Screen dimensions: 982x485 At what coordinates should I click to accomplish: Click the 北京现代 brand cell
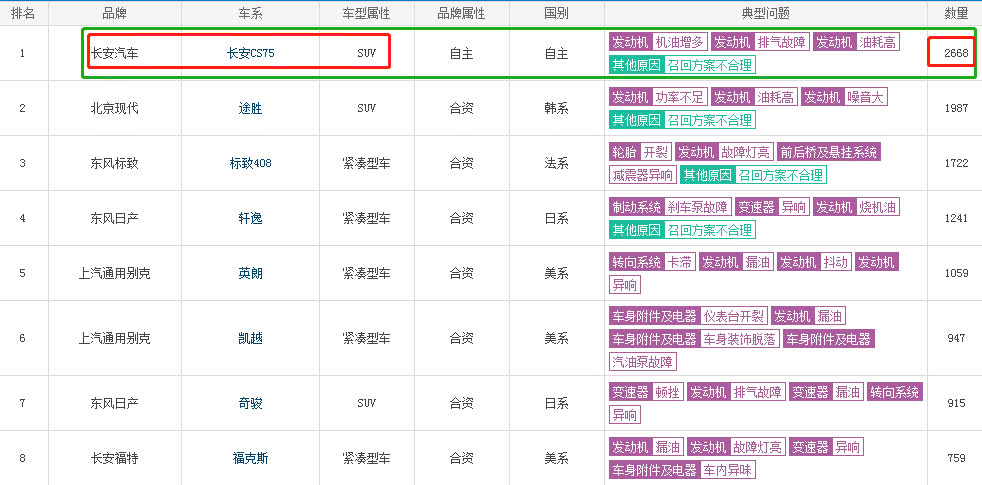tap(115, 108)
